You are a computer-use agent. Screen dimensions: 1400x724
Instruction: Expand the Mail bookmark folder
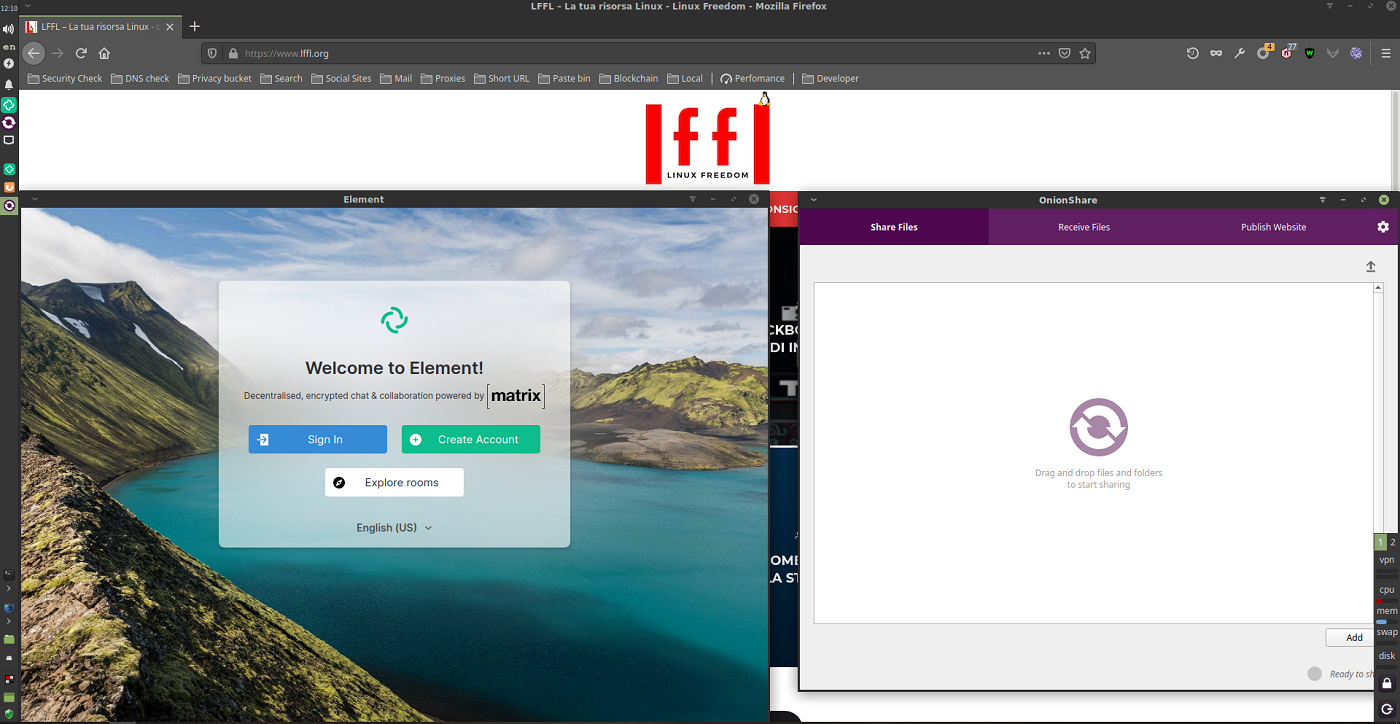coord(396,78)
